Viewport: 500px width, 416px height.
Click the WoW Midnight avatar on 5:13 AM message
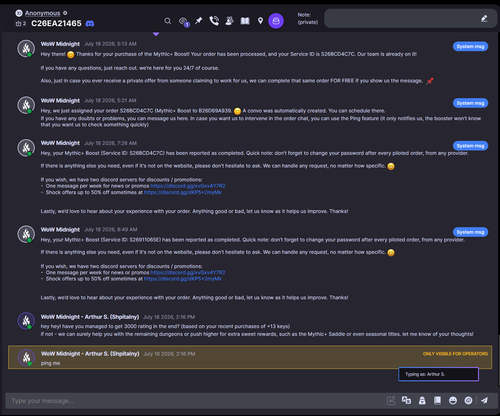click(26, 48)
